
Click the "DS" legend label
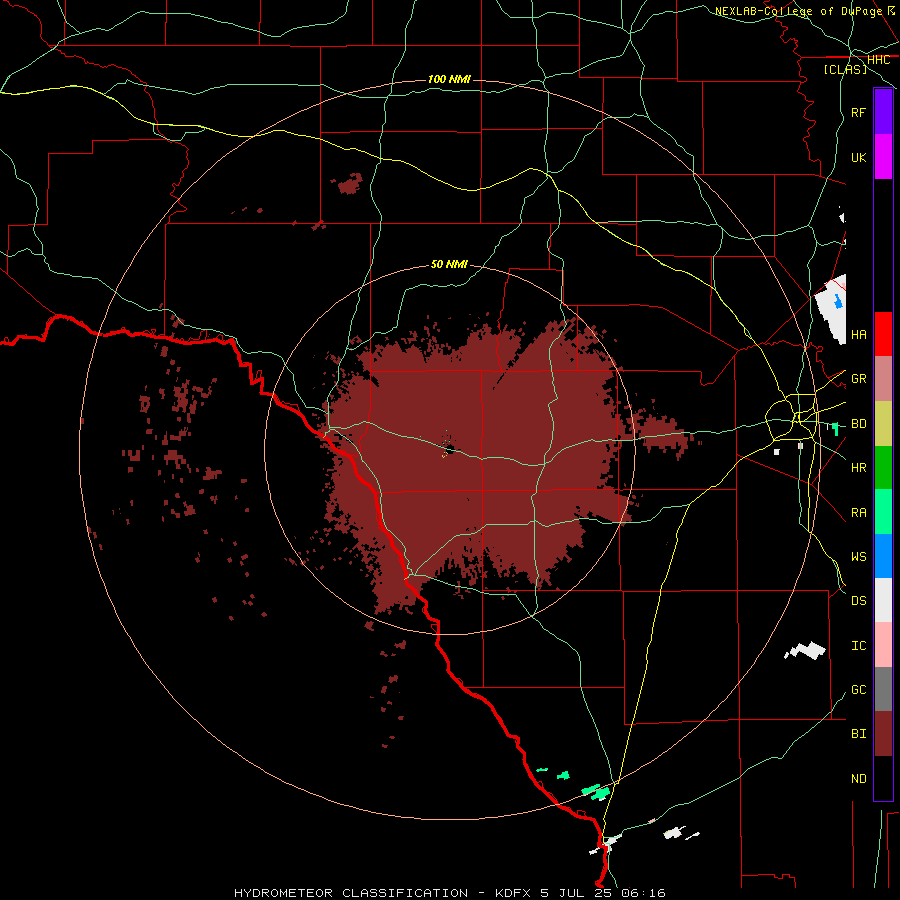point(858,601)
